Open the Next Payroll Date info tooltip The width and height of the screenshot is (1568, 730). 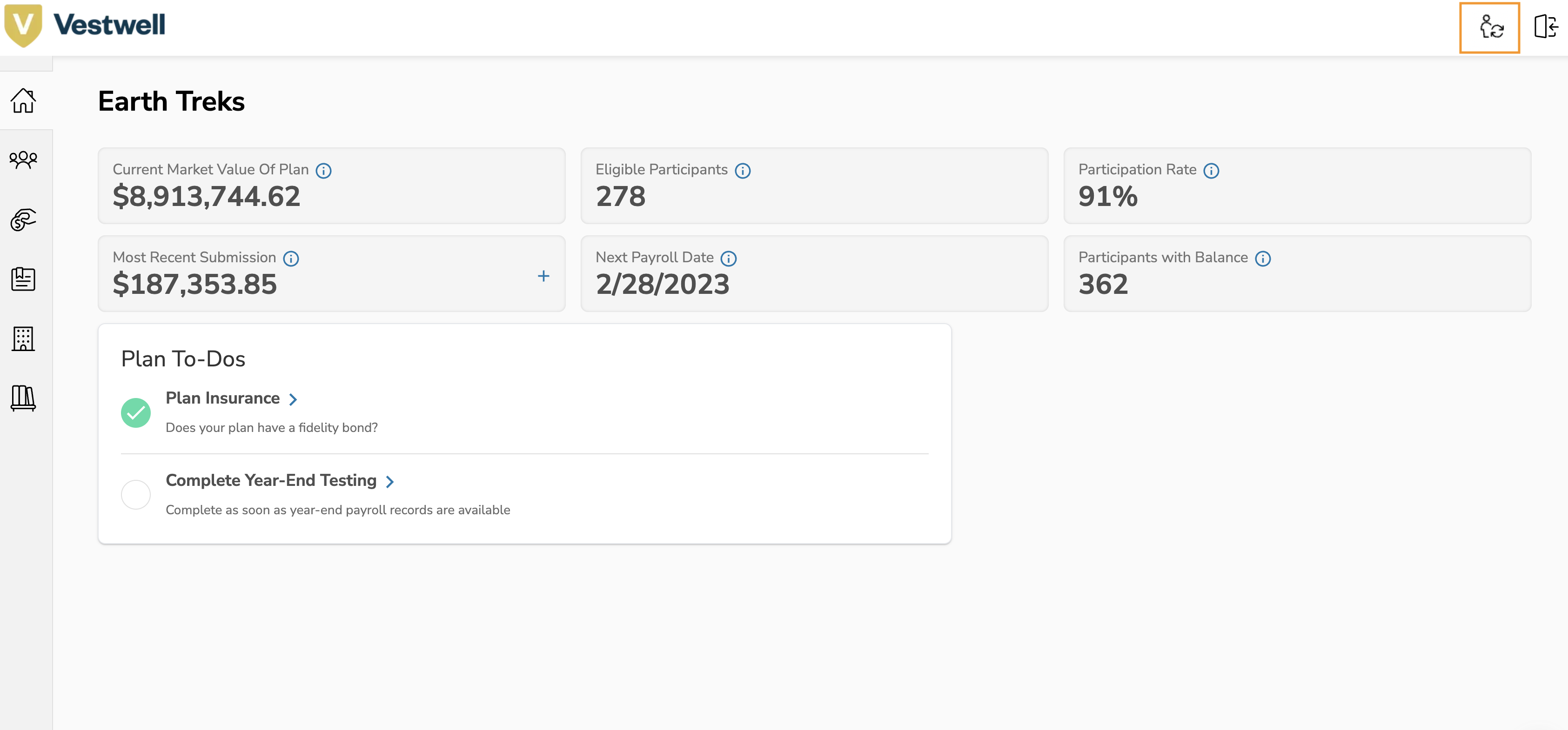point(729,259)
